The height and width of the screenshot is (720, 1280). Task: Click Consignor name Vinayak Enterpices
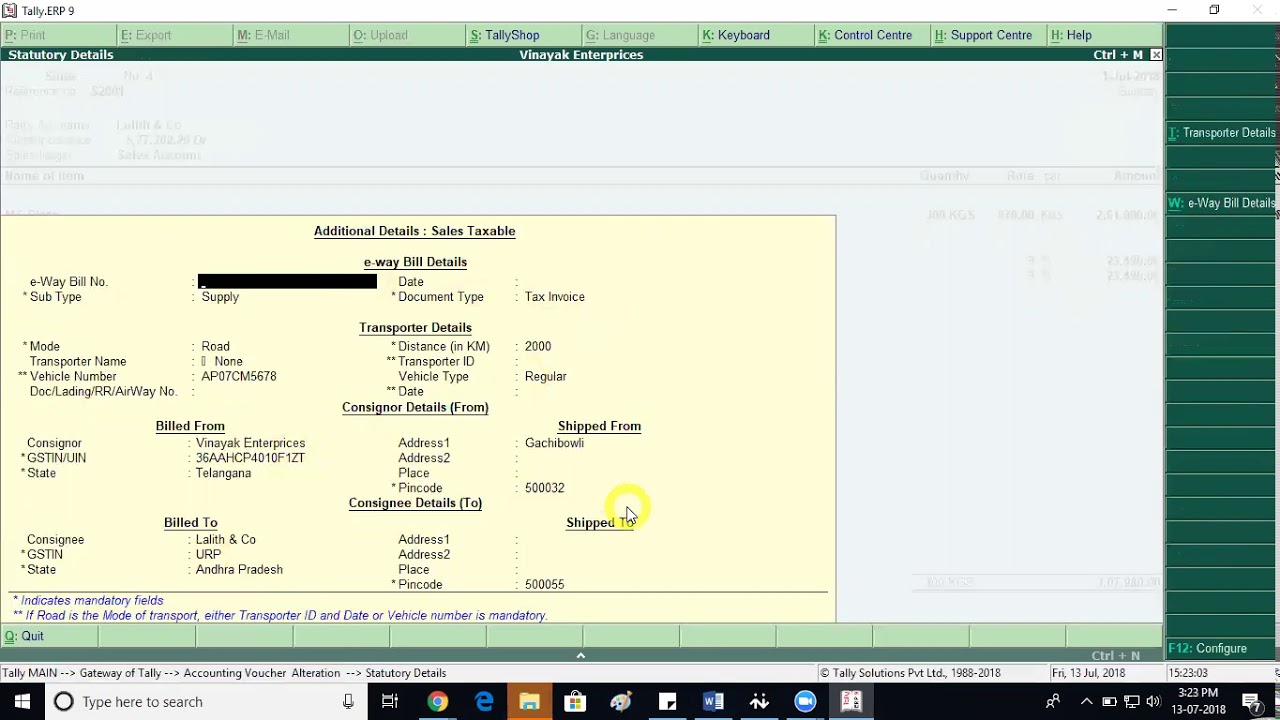tap(250, 443)
